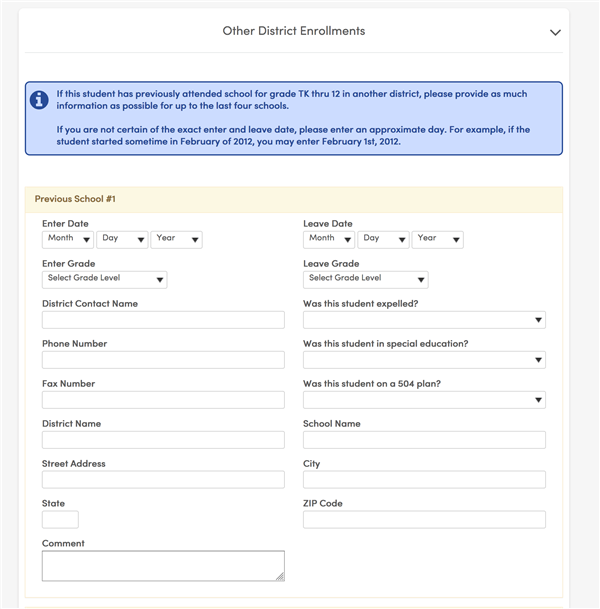Open Enter Date Year dropdown
Viewport: 600px width, 609px height.
pyautogui.click(x=177, y=240)
